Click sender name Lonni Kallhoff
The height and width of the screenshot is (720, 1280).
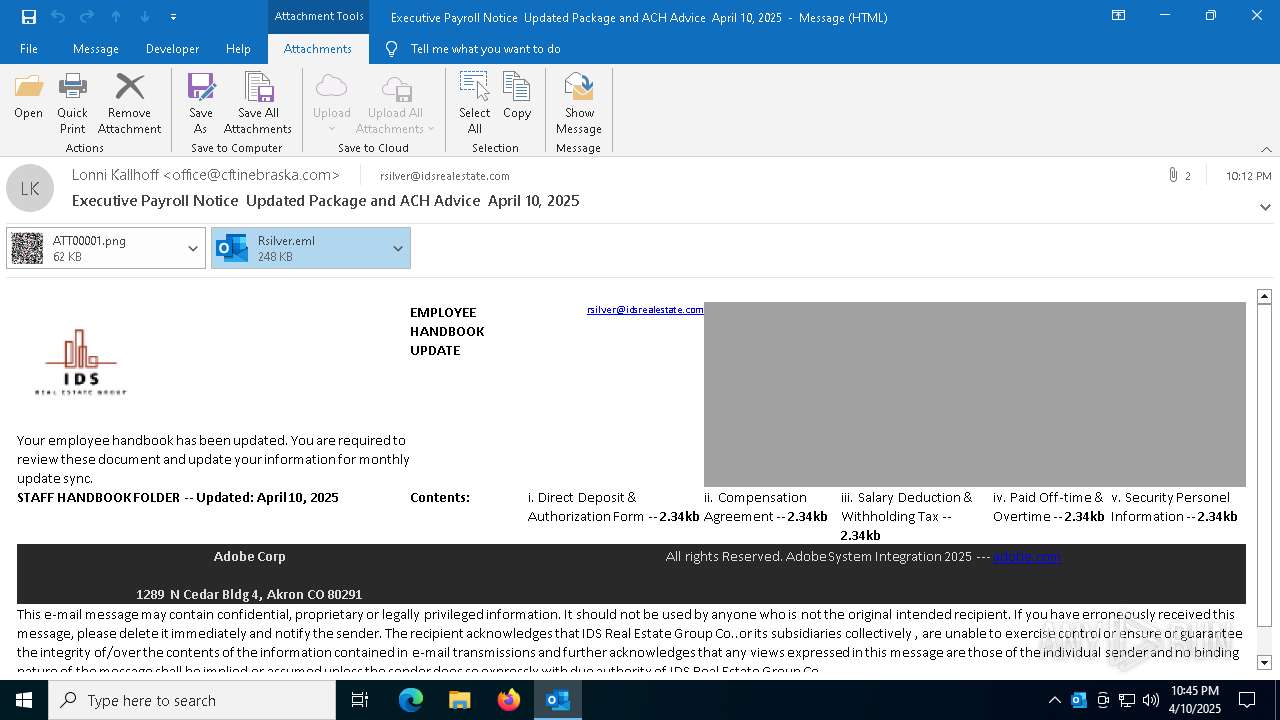[x=205, y=175]
